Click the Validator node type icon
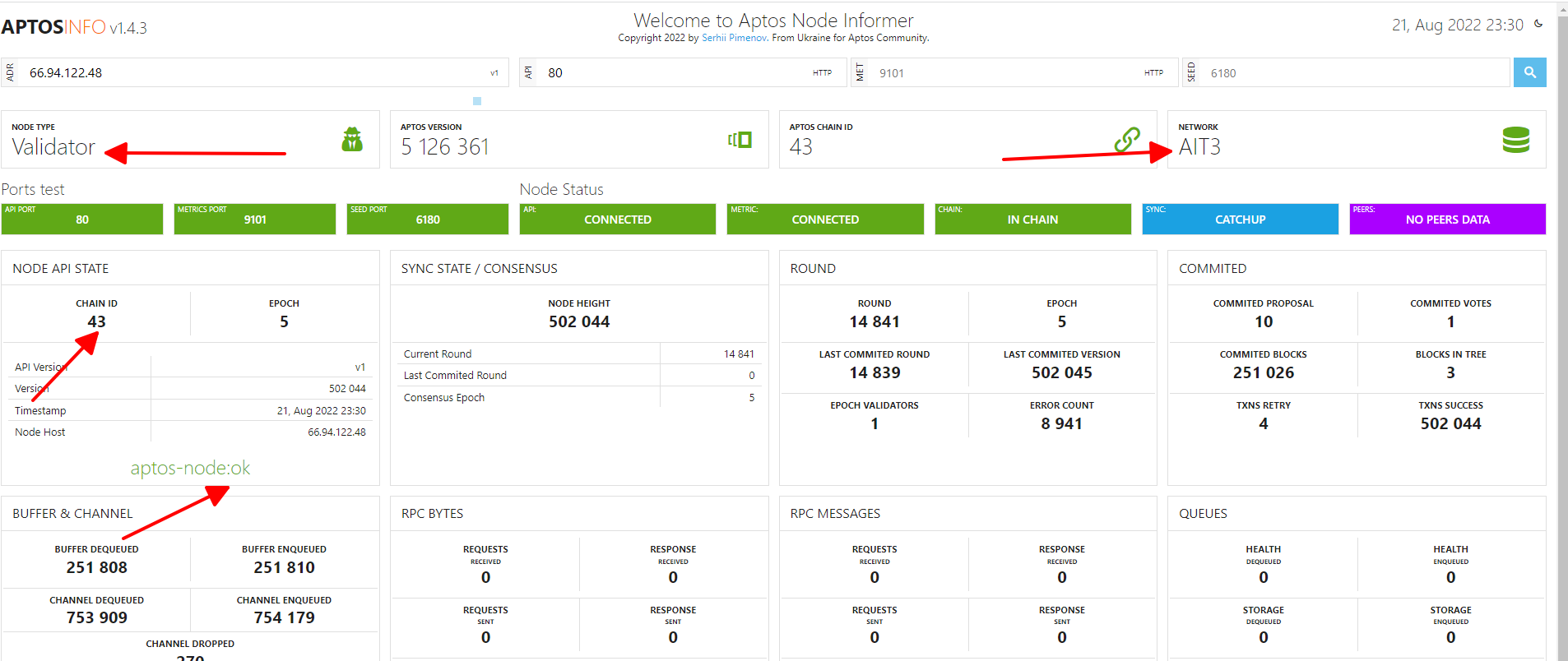 coord(352,140)
